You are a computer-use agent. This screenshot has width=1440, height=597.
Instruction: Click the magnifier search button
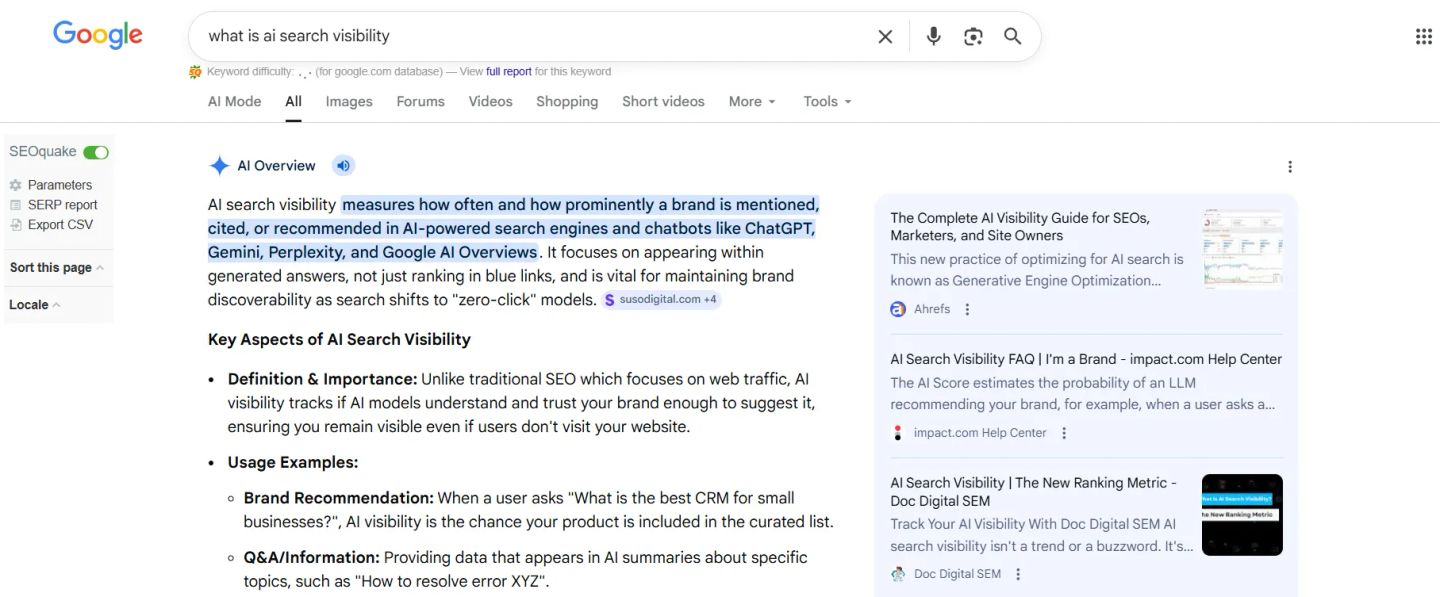pos(1013,36)
